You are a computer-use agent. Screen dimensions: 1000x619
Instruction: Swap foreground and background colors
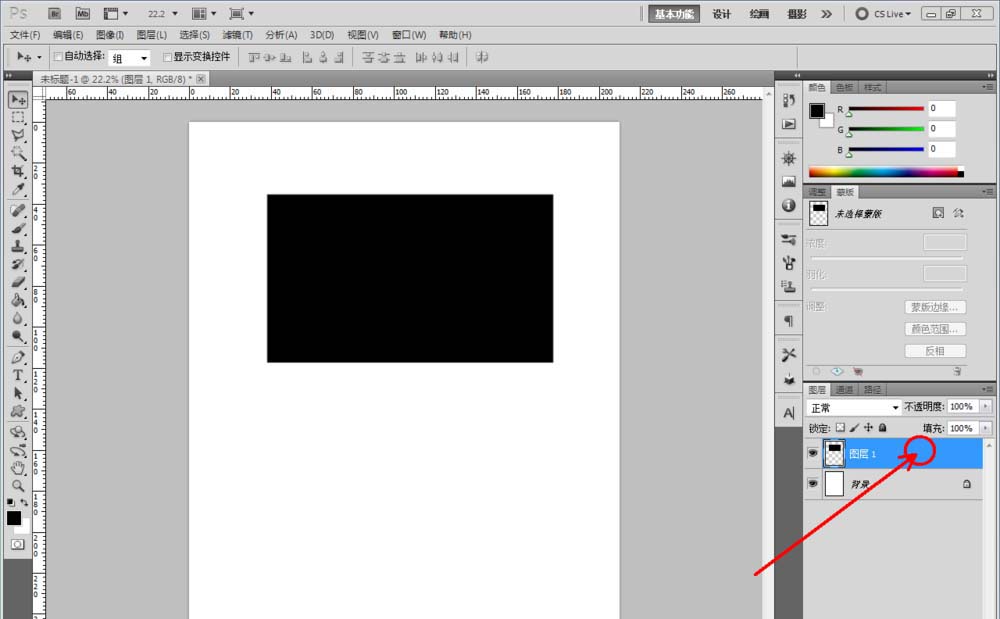click(24, 503)
